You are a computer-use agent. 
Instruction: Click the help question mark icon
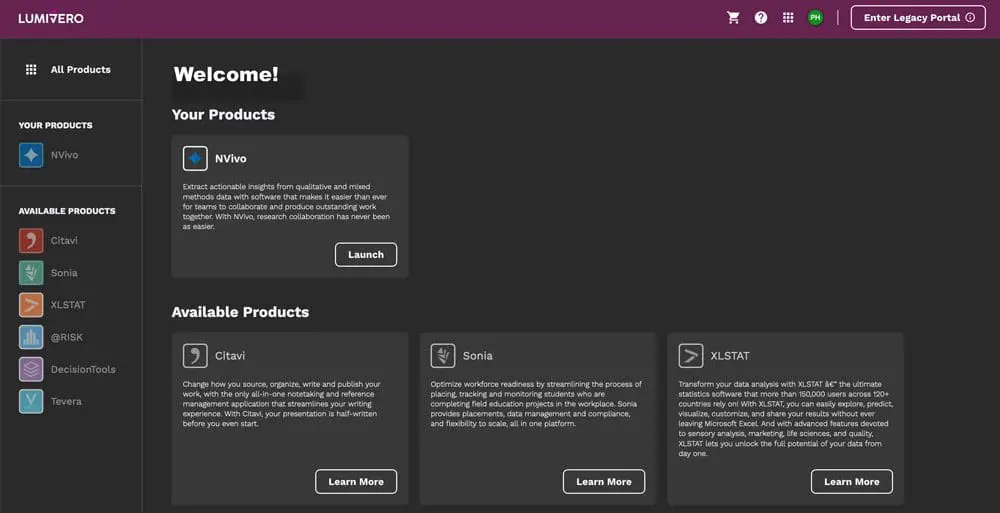(761, 18)
